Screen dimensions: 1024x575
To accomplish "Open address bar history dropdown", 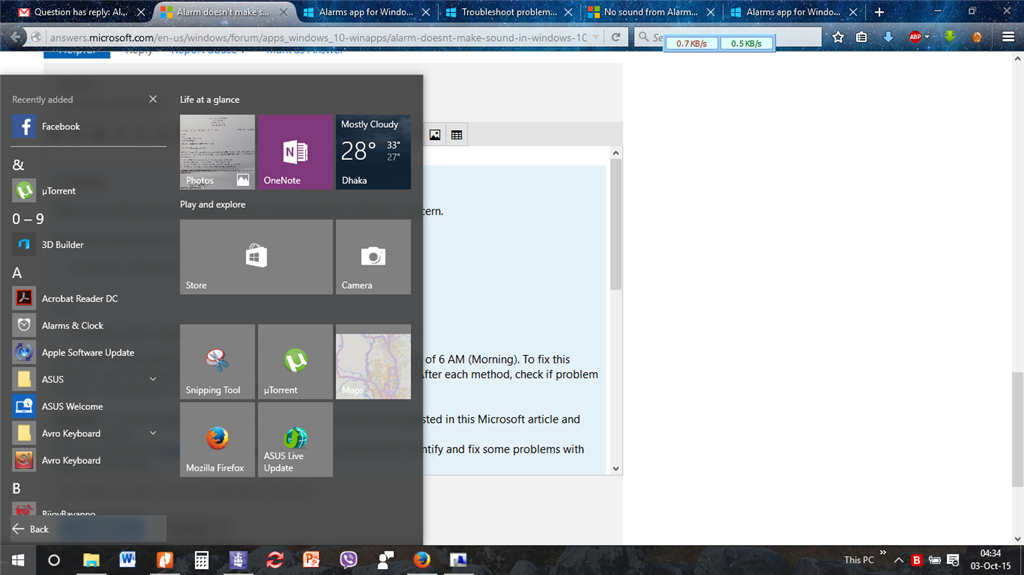I will [596, 37].
